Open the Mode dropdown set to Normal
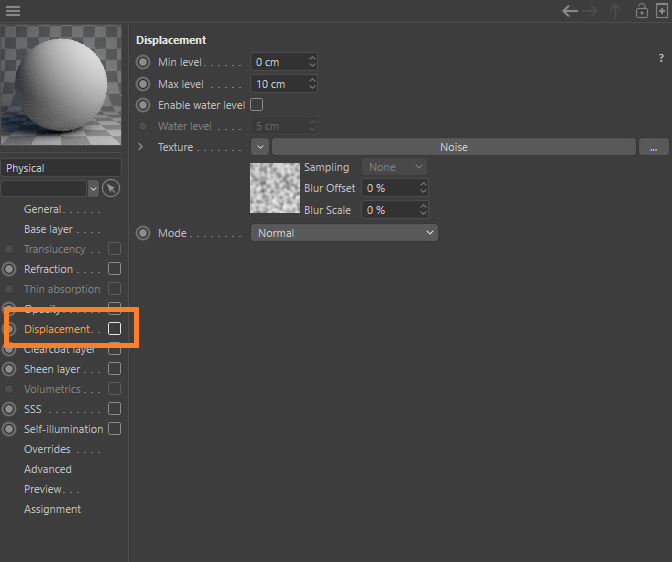Viewport: 672px width, 562px height. 344,233
